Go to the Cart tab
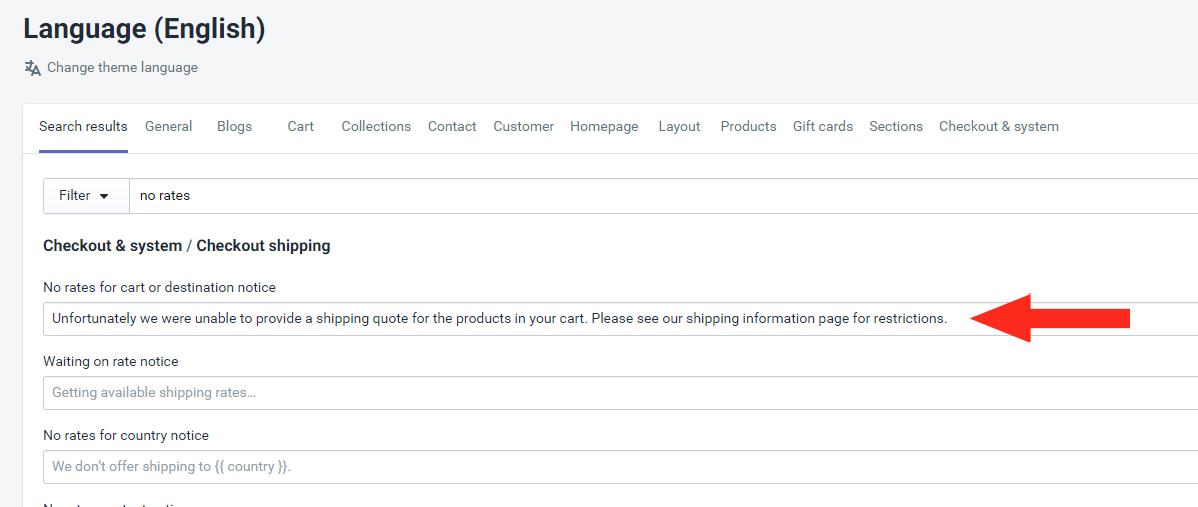The image size is (1198, 507). 301,127
